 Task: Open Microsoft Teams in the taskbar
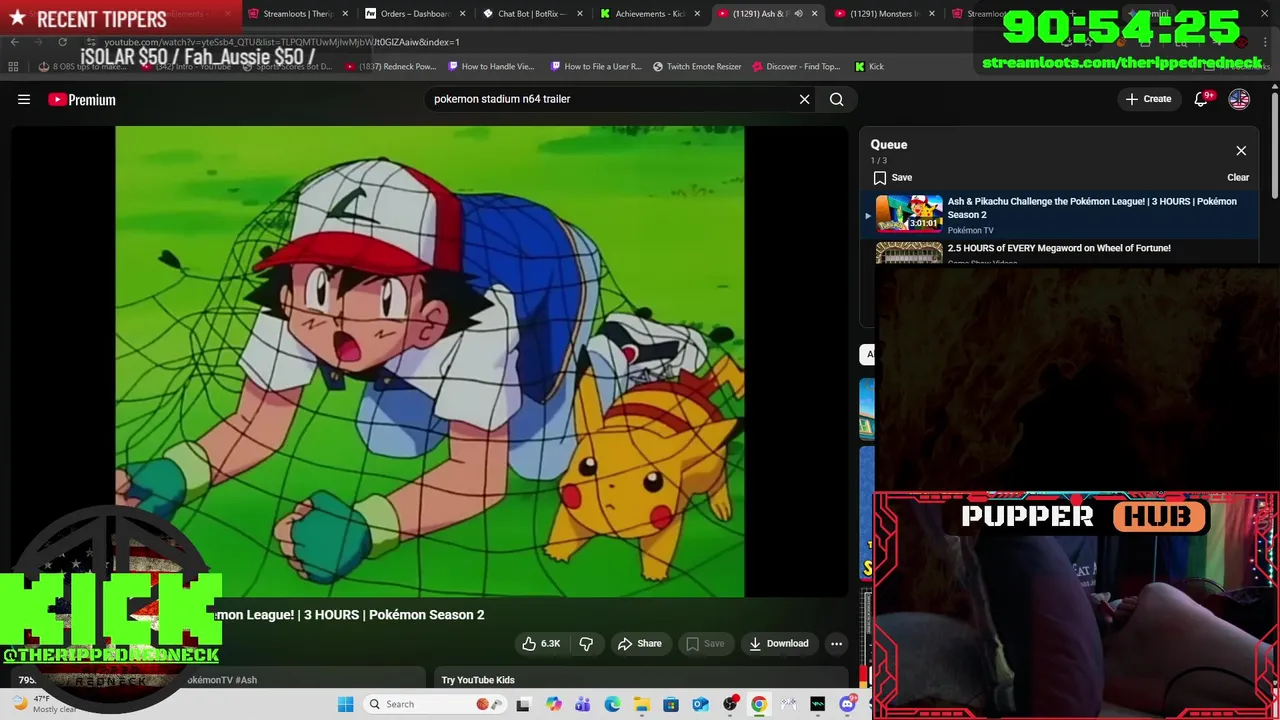pyautogui.click(x=583, y=704)
